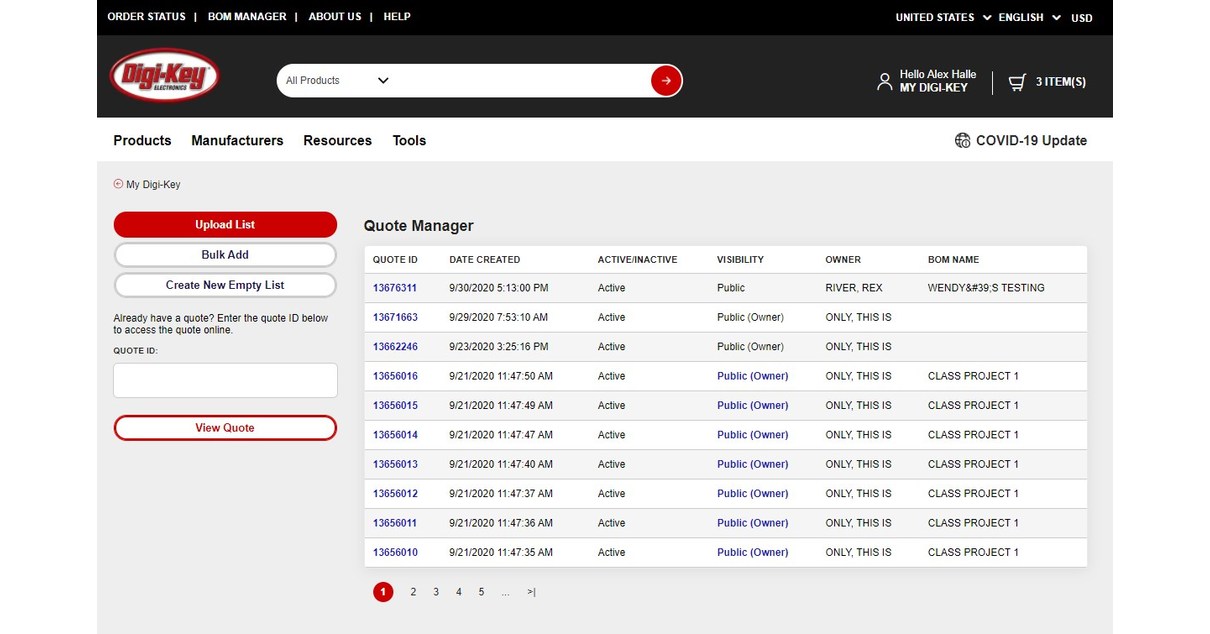Open the ENGLISH language dropdown
Screen dimensions: 1210x634
click(1020, 17)
